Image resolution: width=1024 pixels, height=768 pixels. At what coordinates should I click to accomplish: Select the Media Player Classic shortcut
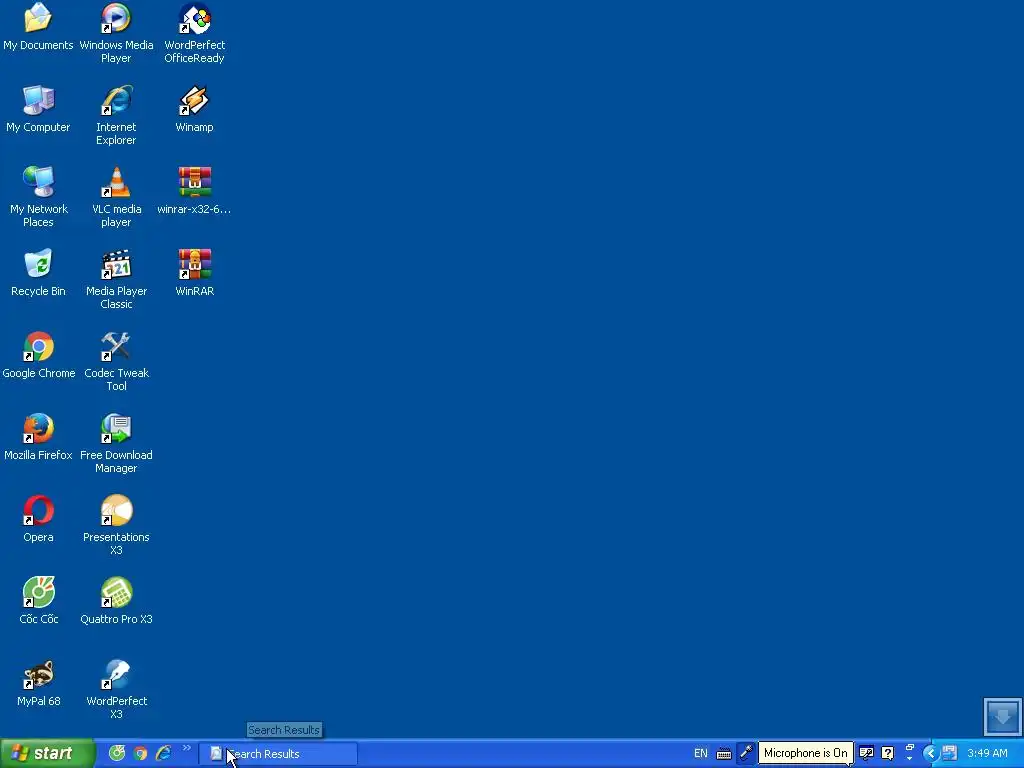click(x=116, y=280)
